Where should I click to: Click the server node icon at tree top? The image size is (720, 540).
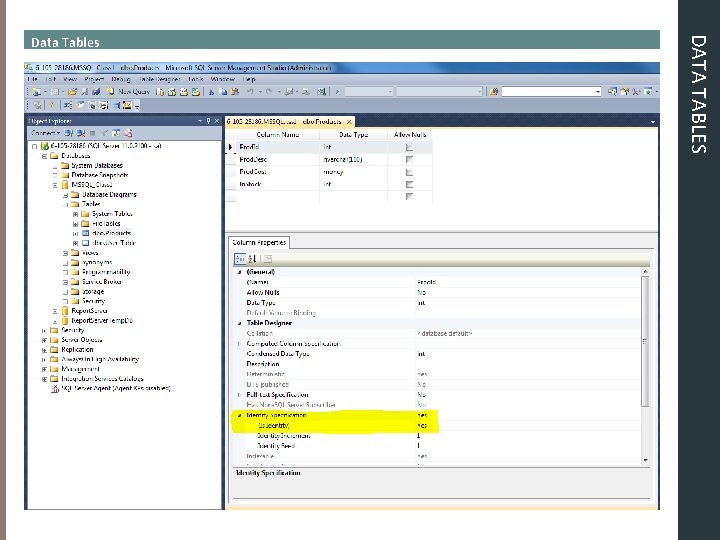[x=45, y=146]
